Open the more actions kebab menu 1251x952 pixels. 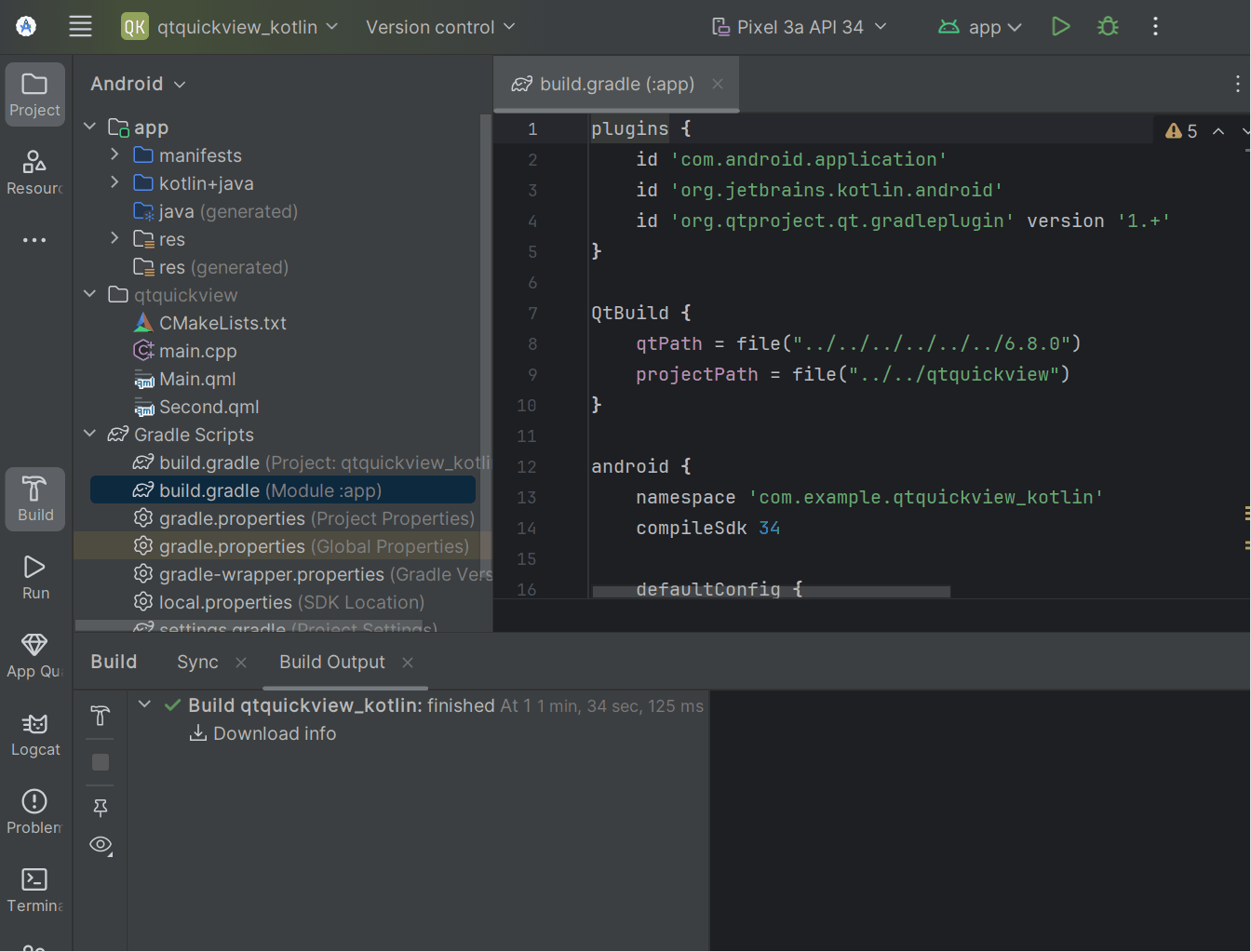tap(1155, 26)
